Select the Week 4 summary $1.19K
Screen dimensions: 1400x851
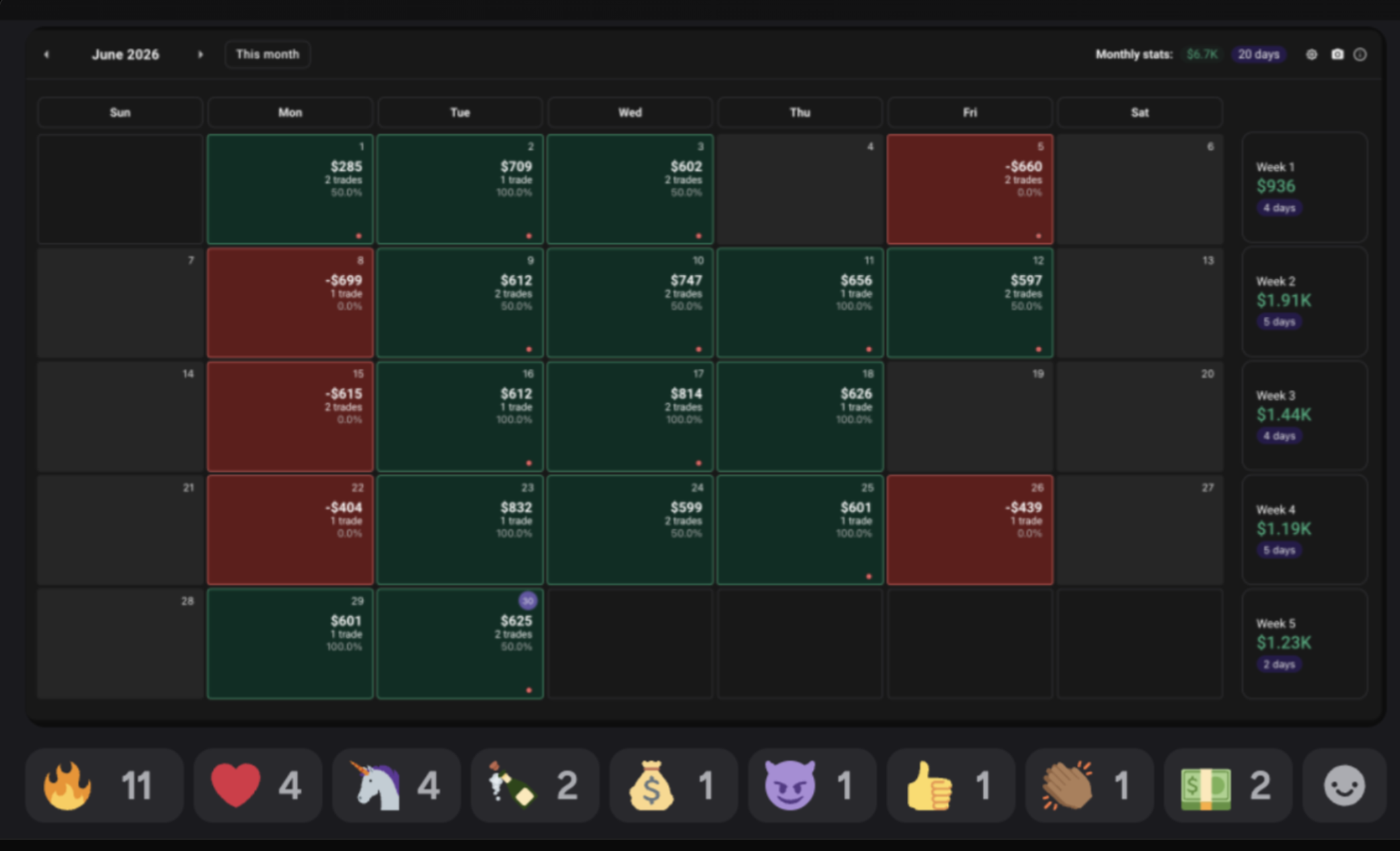coord(1305,530)
